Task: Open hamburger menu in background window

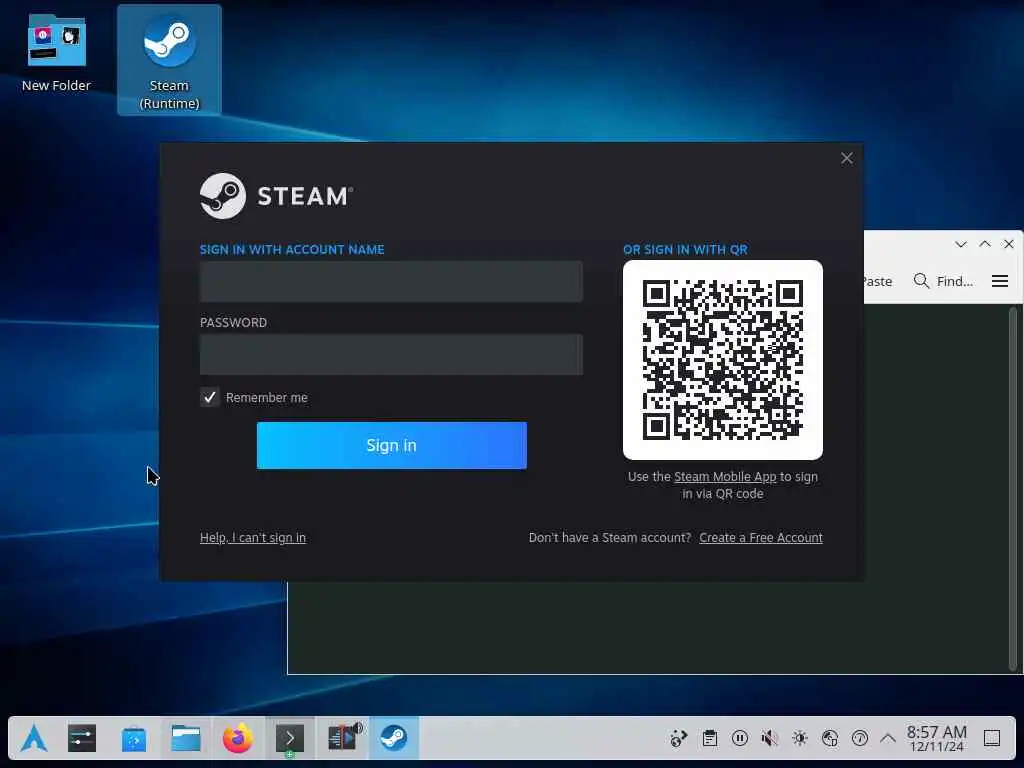Action: tap(1000, 281)
